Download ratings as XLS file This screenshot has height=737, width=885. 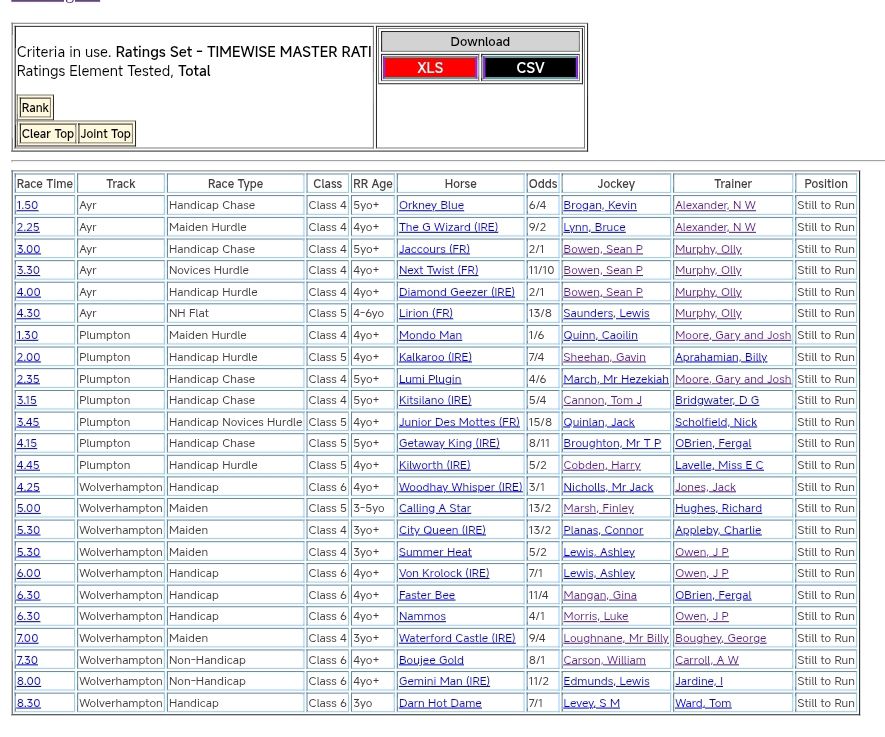pos(430,68)
